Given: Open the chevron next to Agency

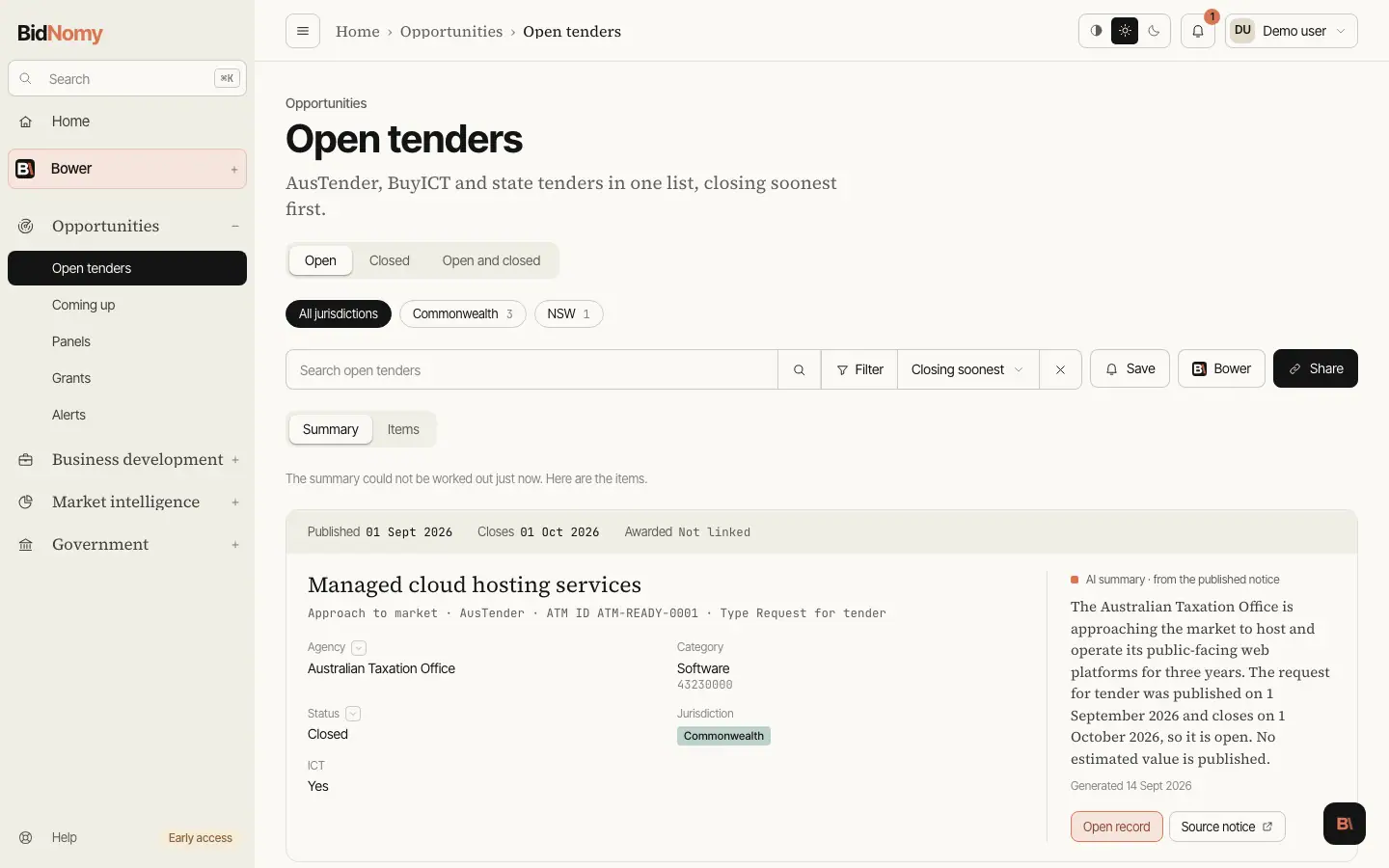Looking at the screenshot, I should pyautogui.click(x=359, y=648).
